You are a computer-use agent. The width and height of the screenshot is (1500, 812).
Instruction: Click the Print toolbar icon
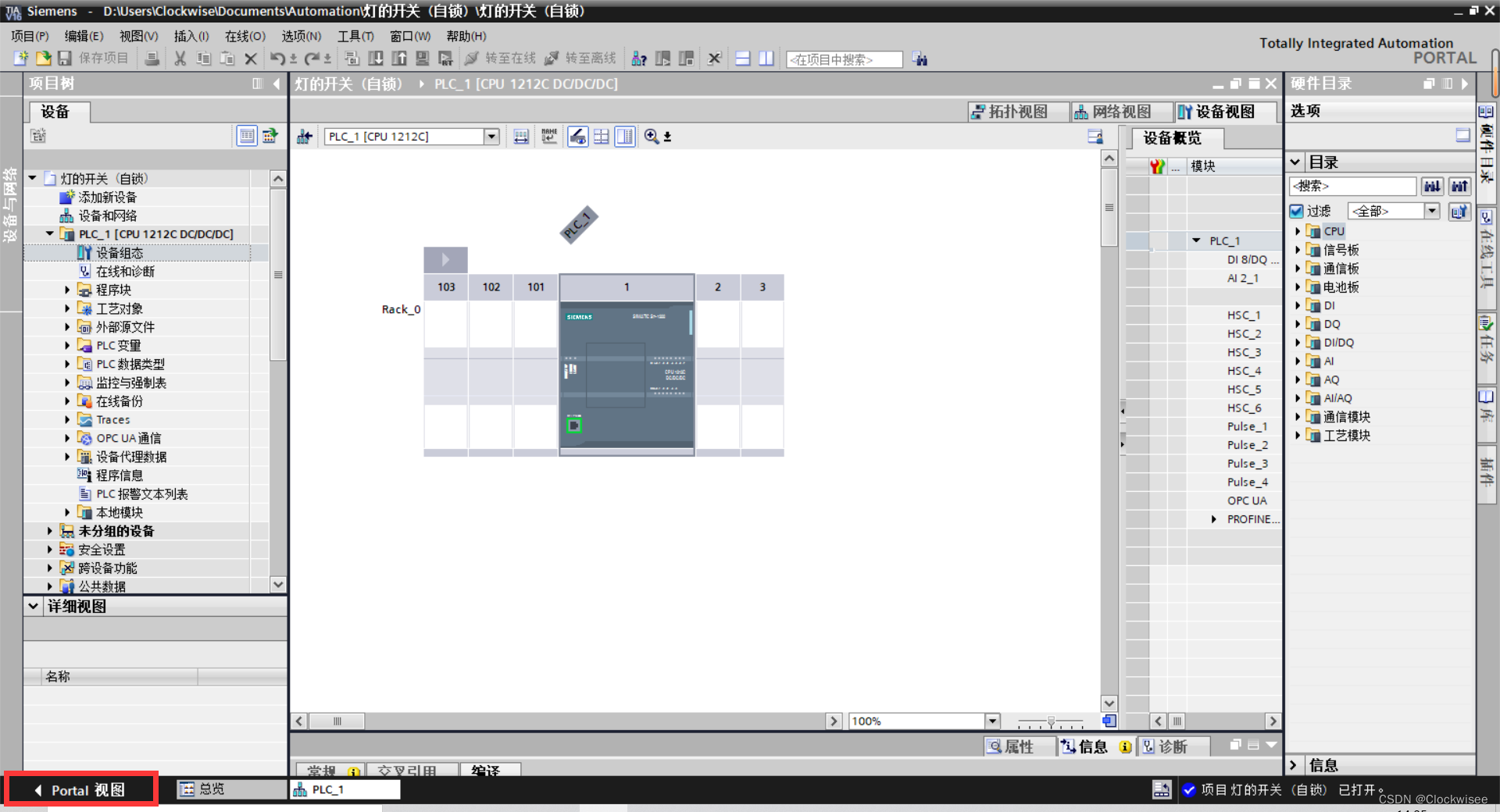point(152,59)
